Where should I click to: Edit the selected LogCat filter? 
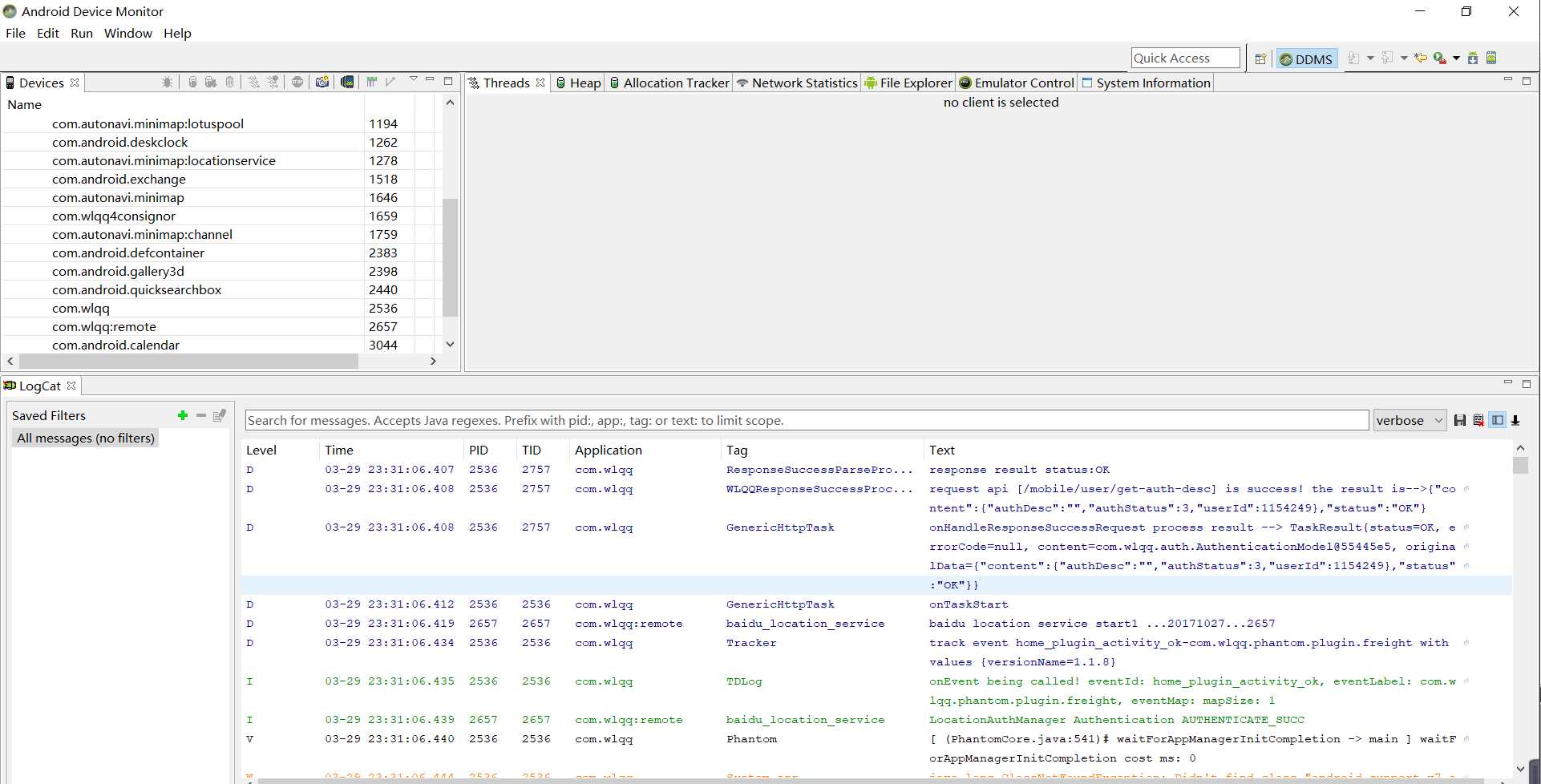(220, 415)
